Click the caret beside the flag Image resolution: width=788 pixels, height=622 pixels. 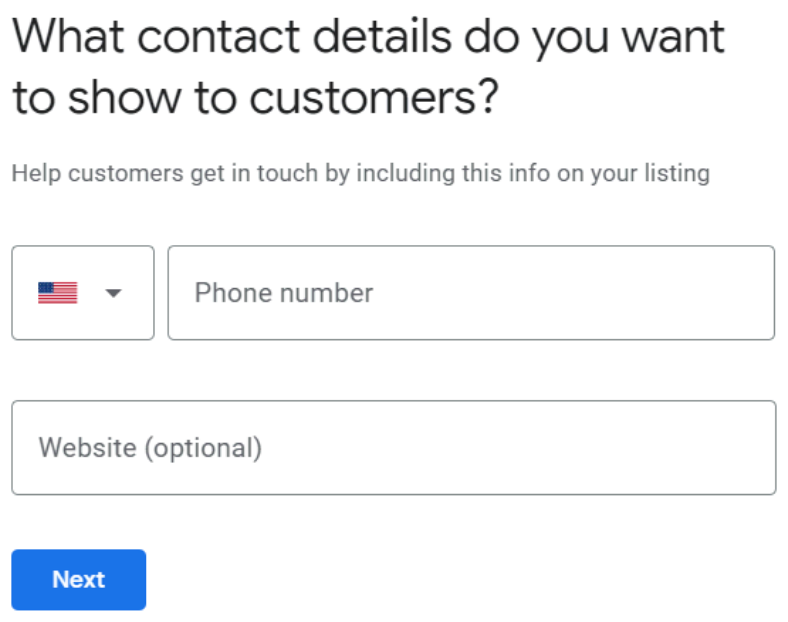(113, 293)
